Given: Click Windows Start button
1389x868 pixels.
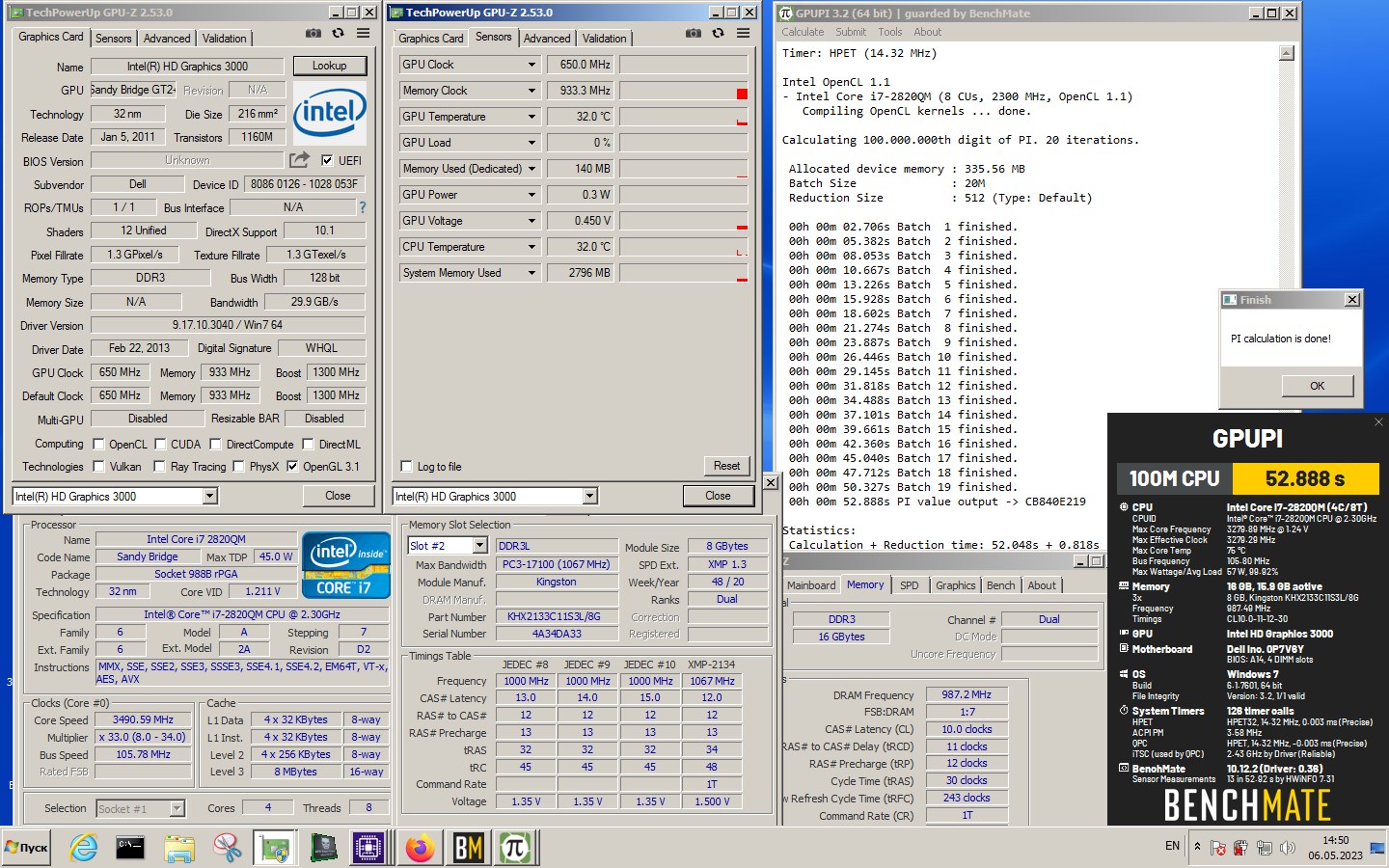Looking at the screenshot, I should (x=28, y=848).
